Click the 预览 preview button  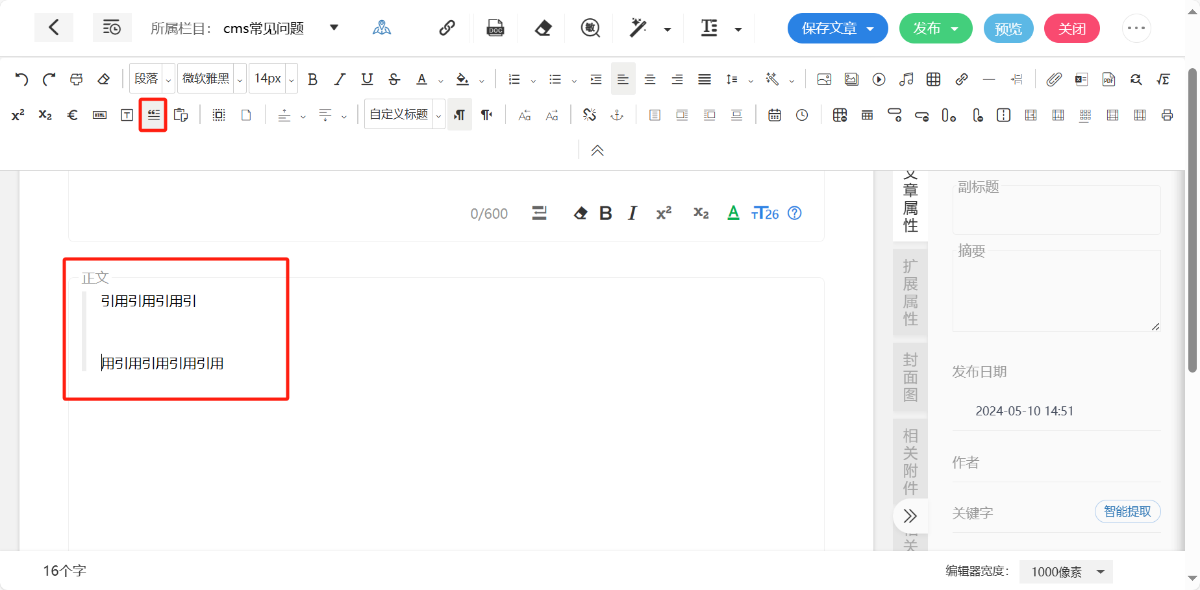pos(1008,28)
